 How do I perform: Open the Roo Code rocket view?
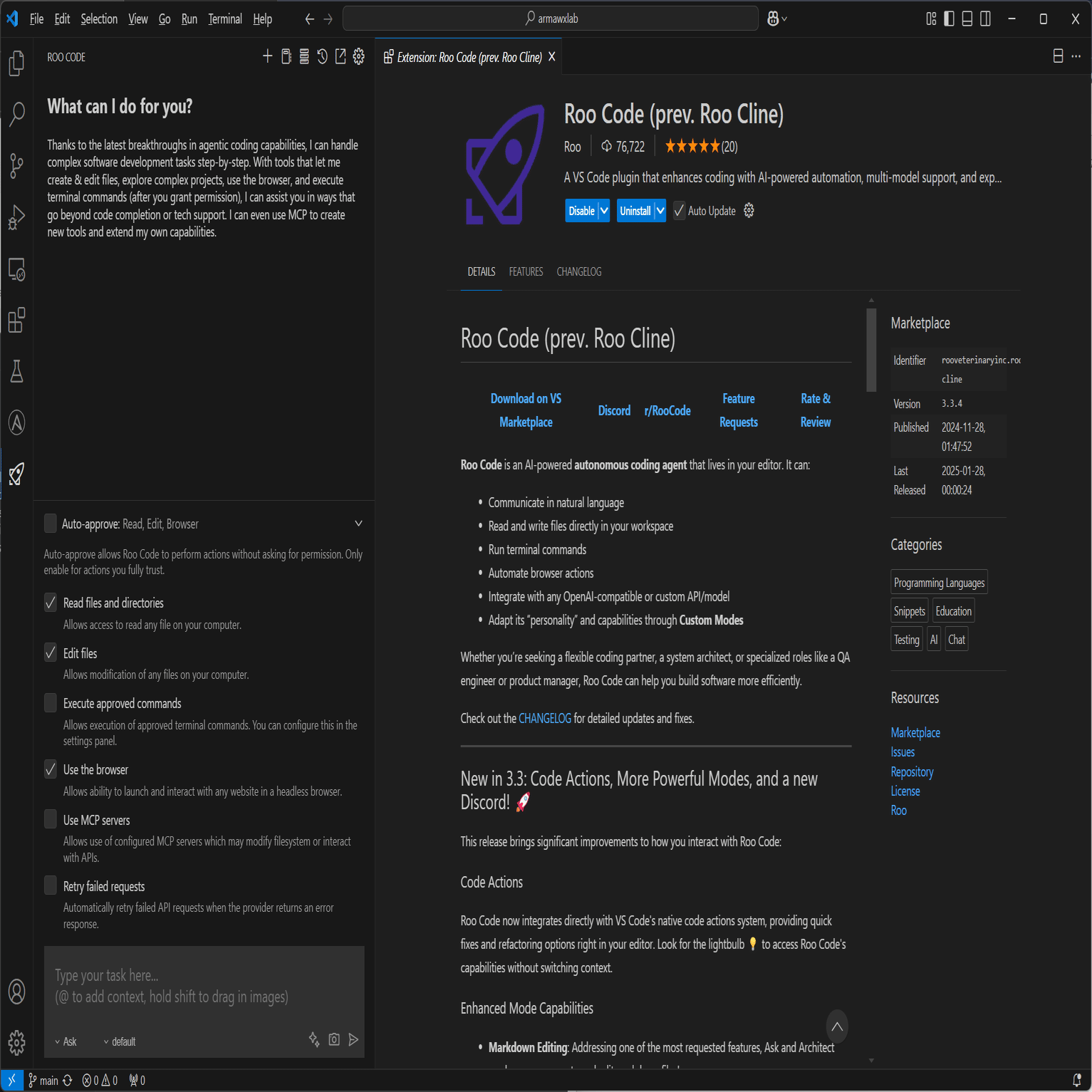coord(16,474)
